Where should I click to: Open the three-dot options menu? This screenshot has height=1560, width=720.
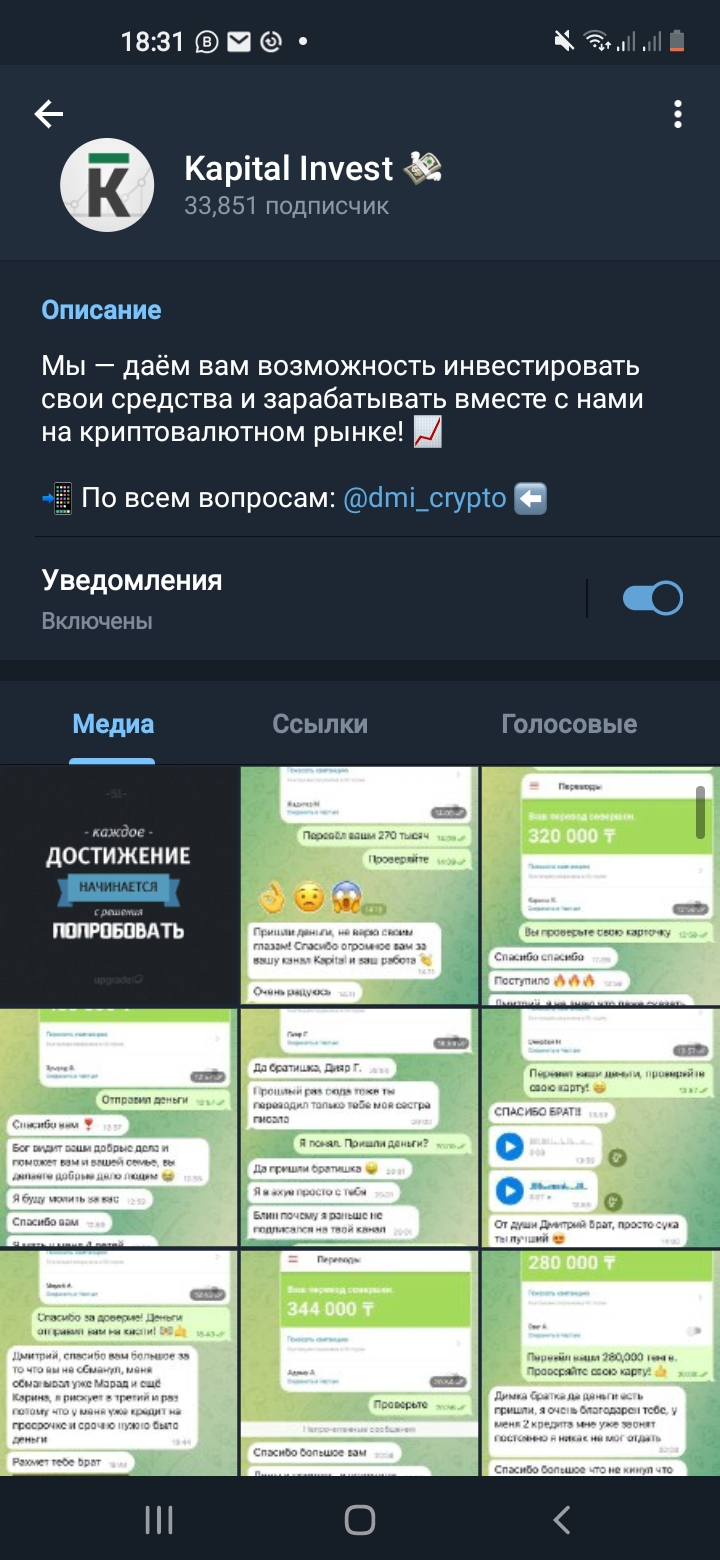pyautogui.click(x=678, y=115)
